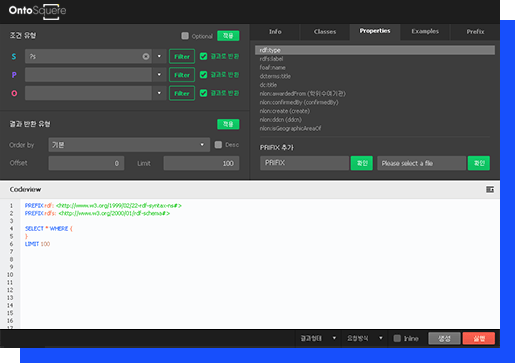Expand the subject row dropdown arrow
Viewport: 515px width, 363px height.
click(159, 56)
